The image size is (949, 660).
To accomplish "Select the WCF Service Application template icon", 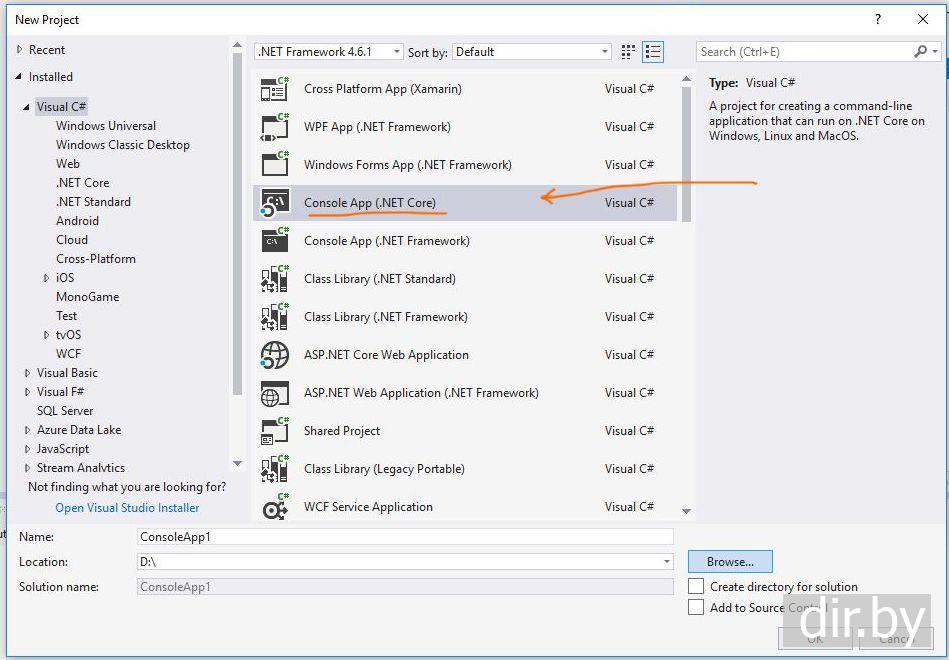I will click(275, 507).
